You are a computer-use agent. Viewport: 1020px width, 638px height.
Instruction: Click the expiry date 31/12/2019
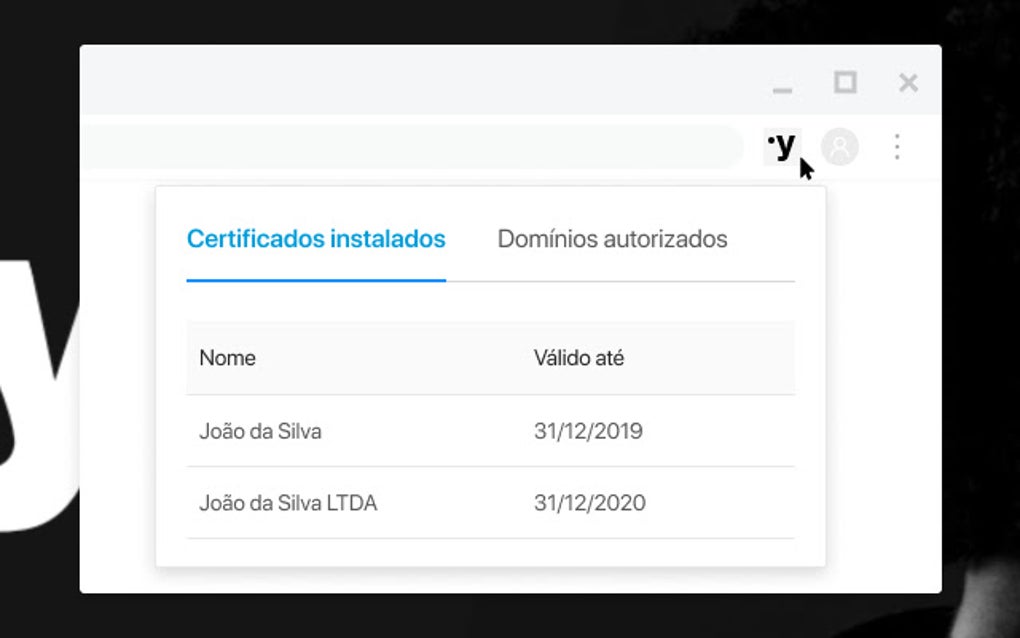590,430
